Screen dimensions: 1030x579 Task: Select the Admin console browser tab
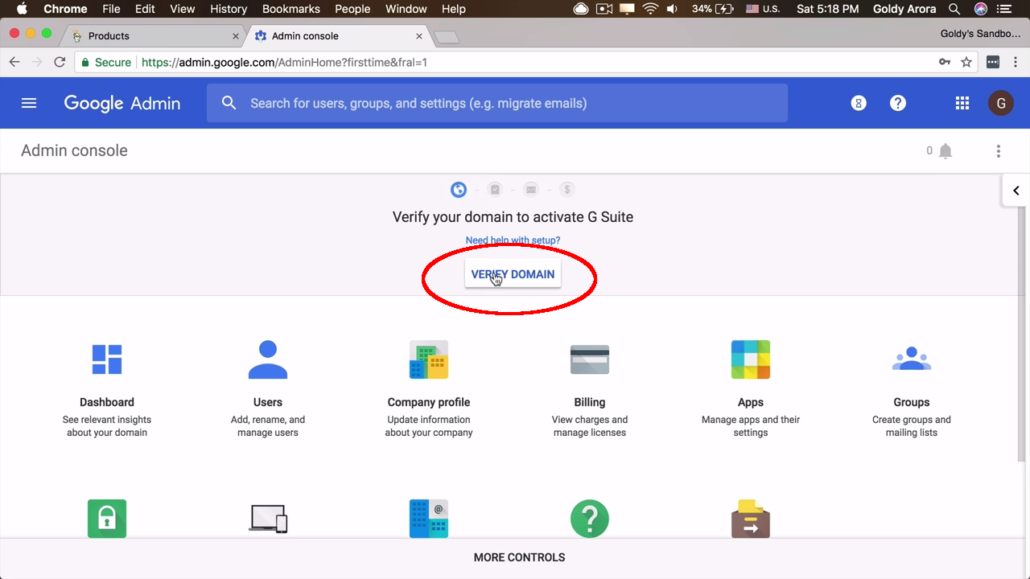[x=338, y=36]
